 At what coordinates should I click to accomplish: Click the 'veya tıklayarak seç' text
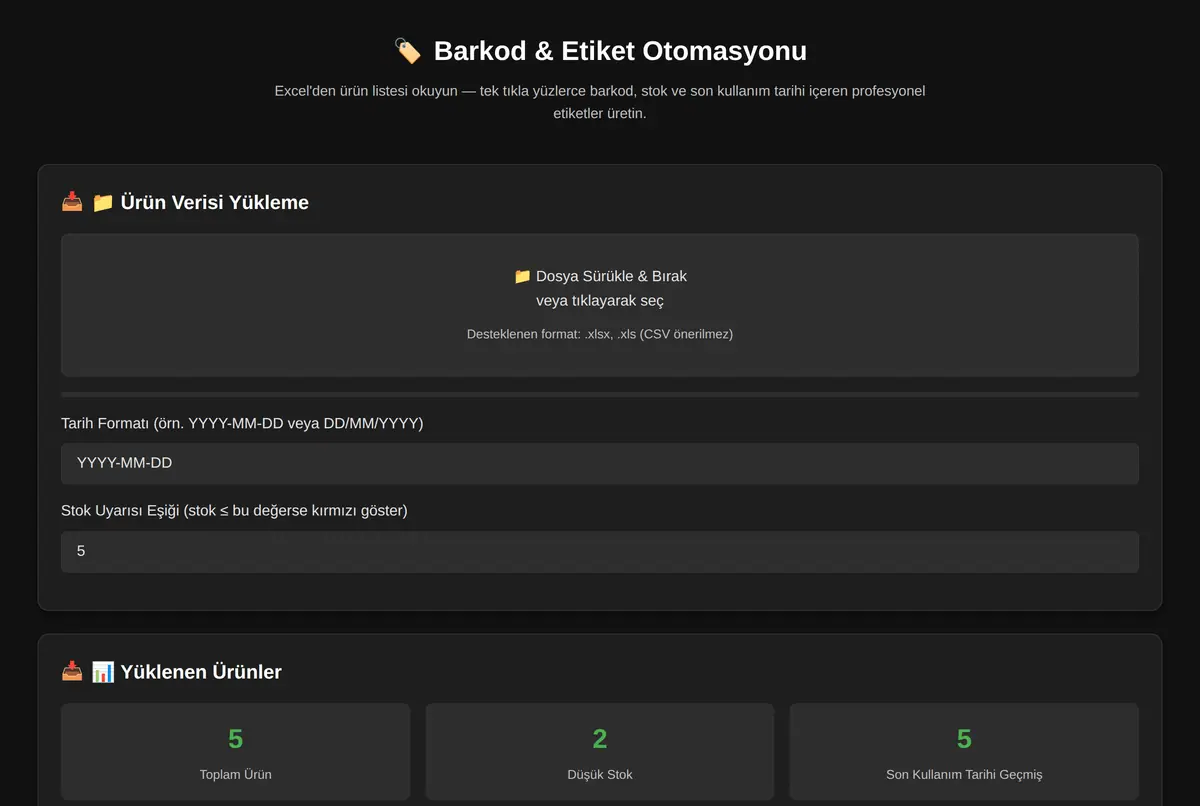click(600, 300)
